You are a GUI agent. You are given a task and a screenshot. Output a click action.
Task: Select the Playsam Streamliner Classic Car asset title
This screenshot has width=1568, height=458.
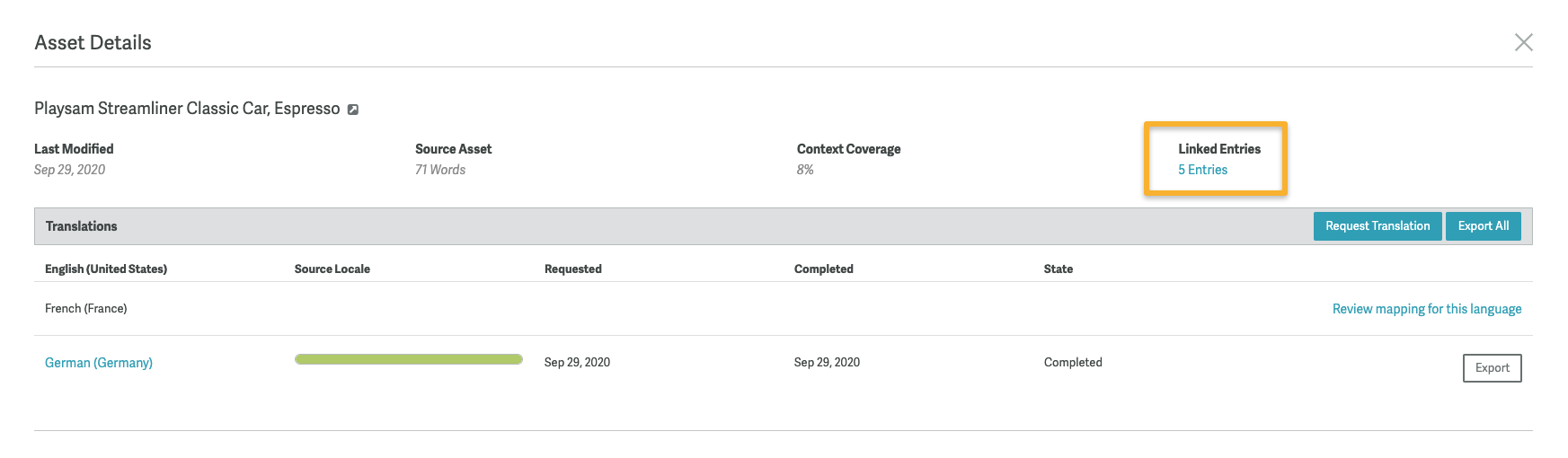click(187, 109)
